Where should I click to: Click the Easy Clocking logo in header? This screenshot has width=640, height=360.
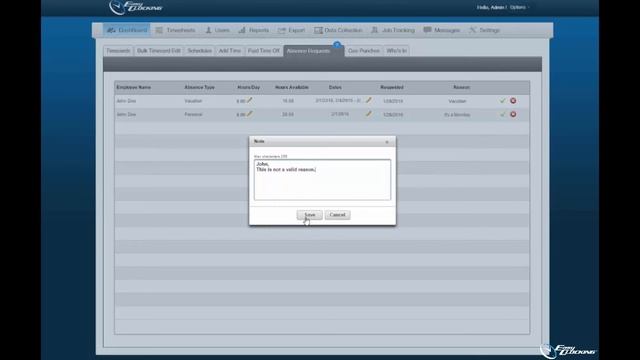point(136,7)
